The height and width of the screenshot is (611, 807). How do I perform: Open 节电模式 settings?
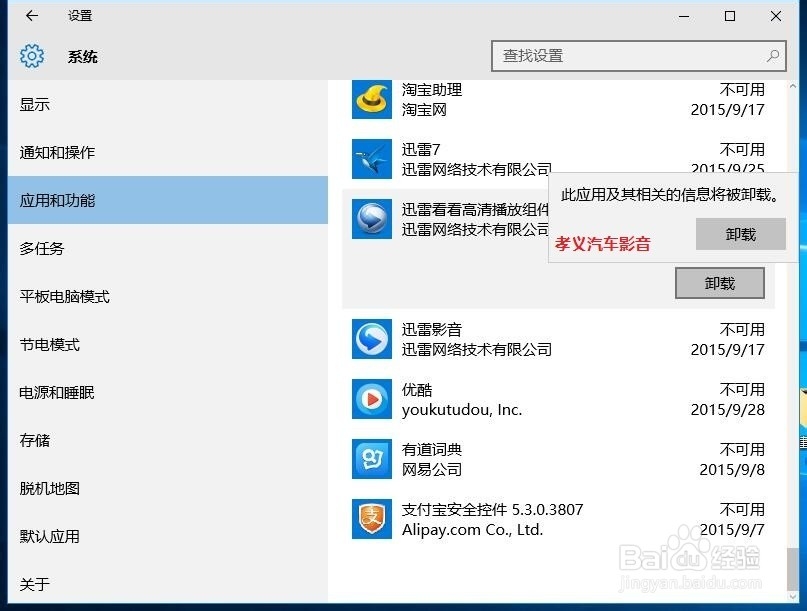pos(168,344)
